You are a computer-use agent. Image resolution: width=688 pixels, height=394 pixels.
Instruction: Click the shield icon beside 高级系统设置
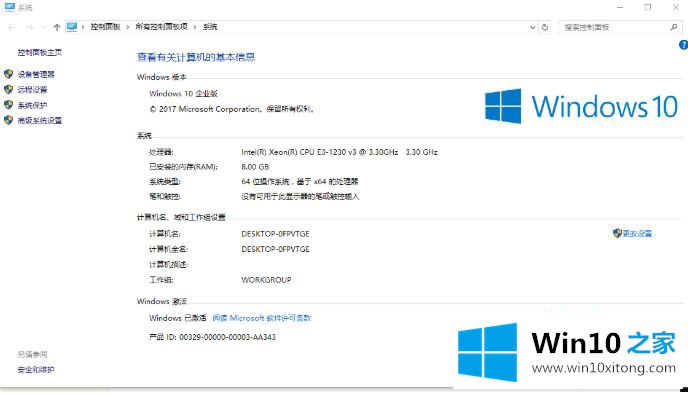tap(8, 120)
